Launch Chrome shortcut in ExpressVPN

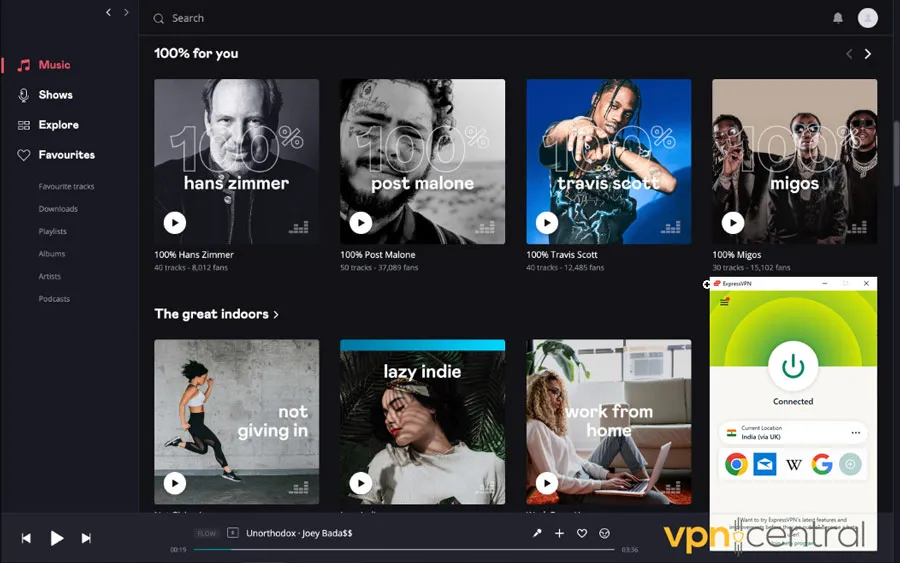click(x=736, y=464)
